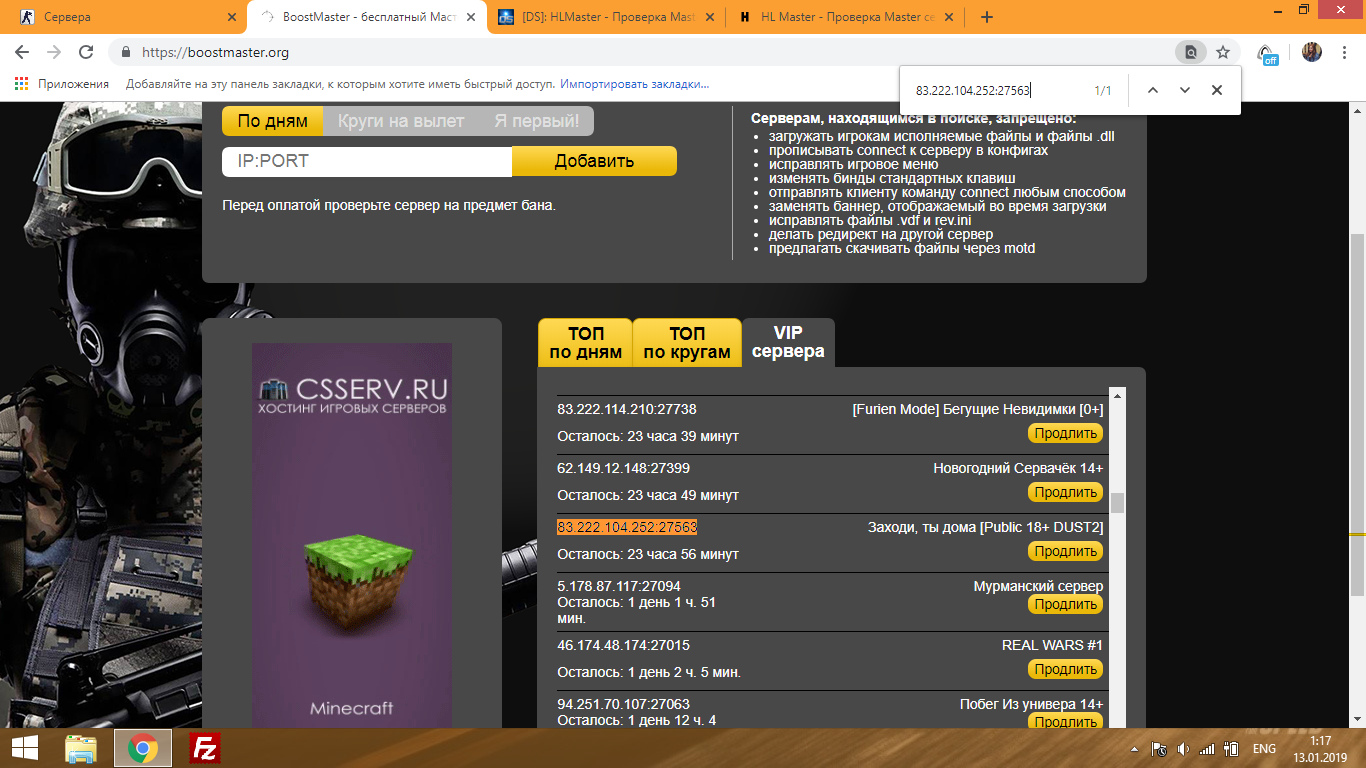Image resolution: width=1366 pixels, height=768 pixels.
Task: Open the ТОП по кругам tab
Action: 687,342
